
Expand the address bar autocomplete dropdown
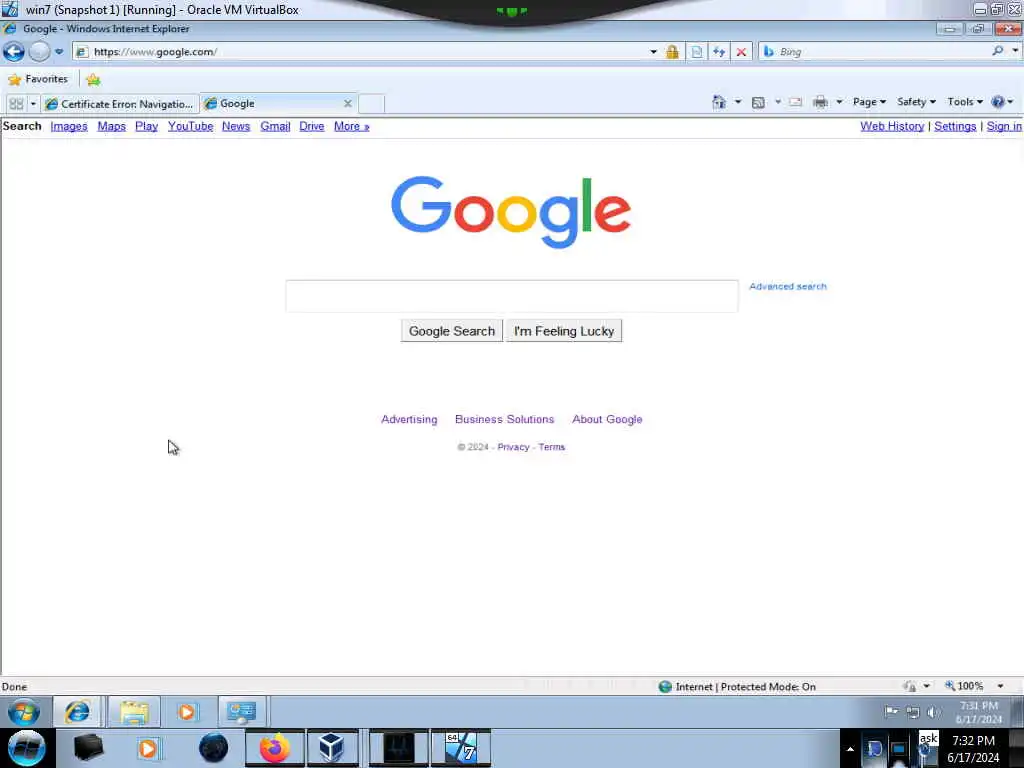[653, 52]
